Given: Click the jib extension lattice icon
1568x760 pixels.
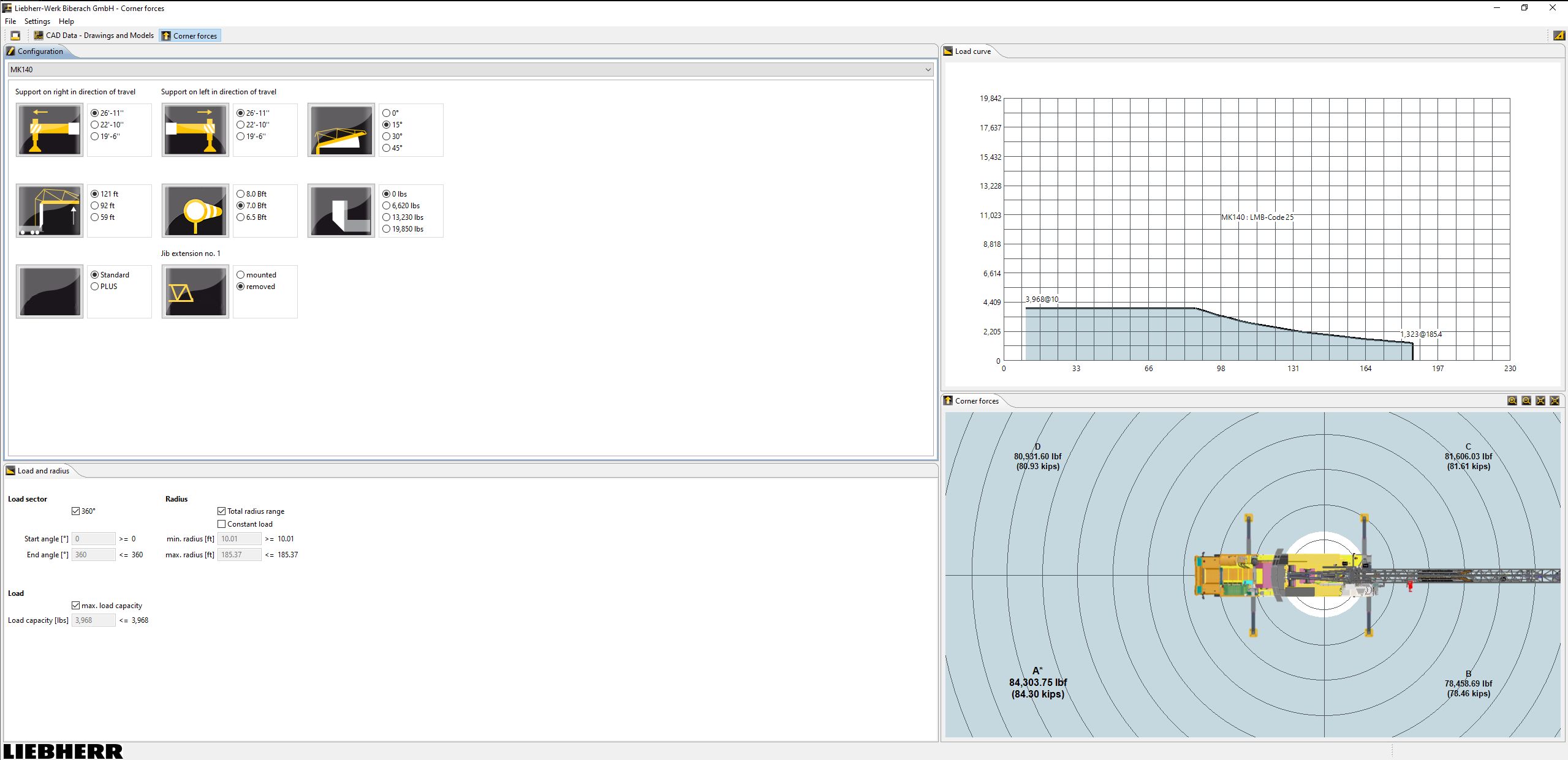Looking at the screenshot, I should [x=195, y=292].
